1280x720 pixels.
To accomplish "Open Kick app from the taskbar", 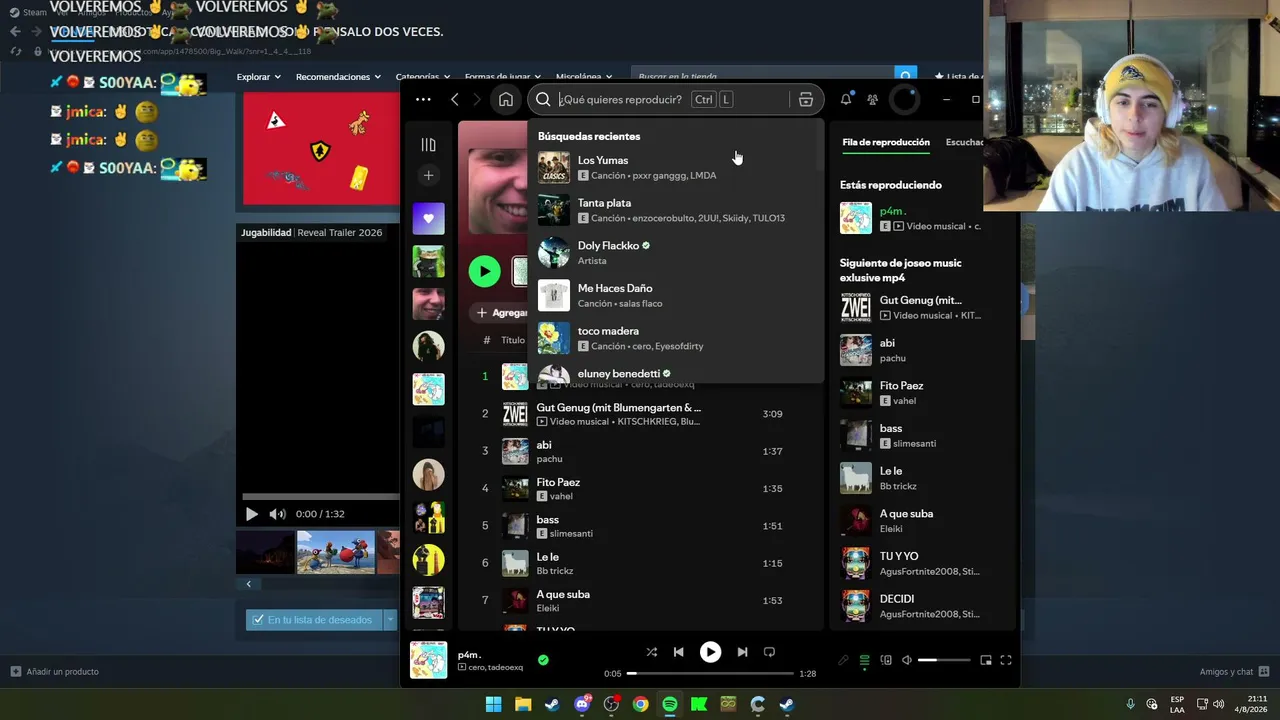I will click(x=699, y=704).
